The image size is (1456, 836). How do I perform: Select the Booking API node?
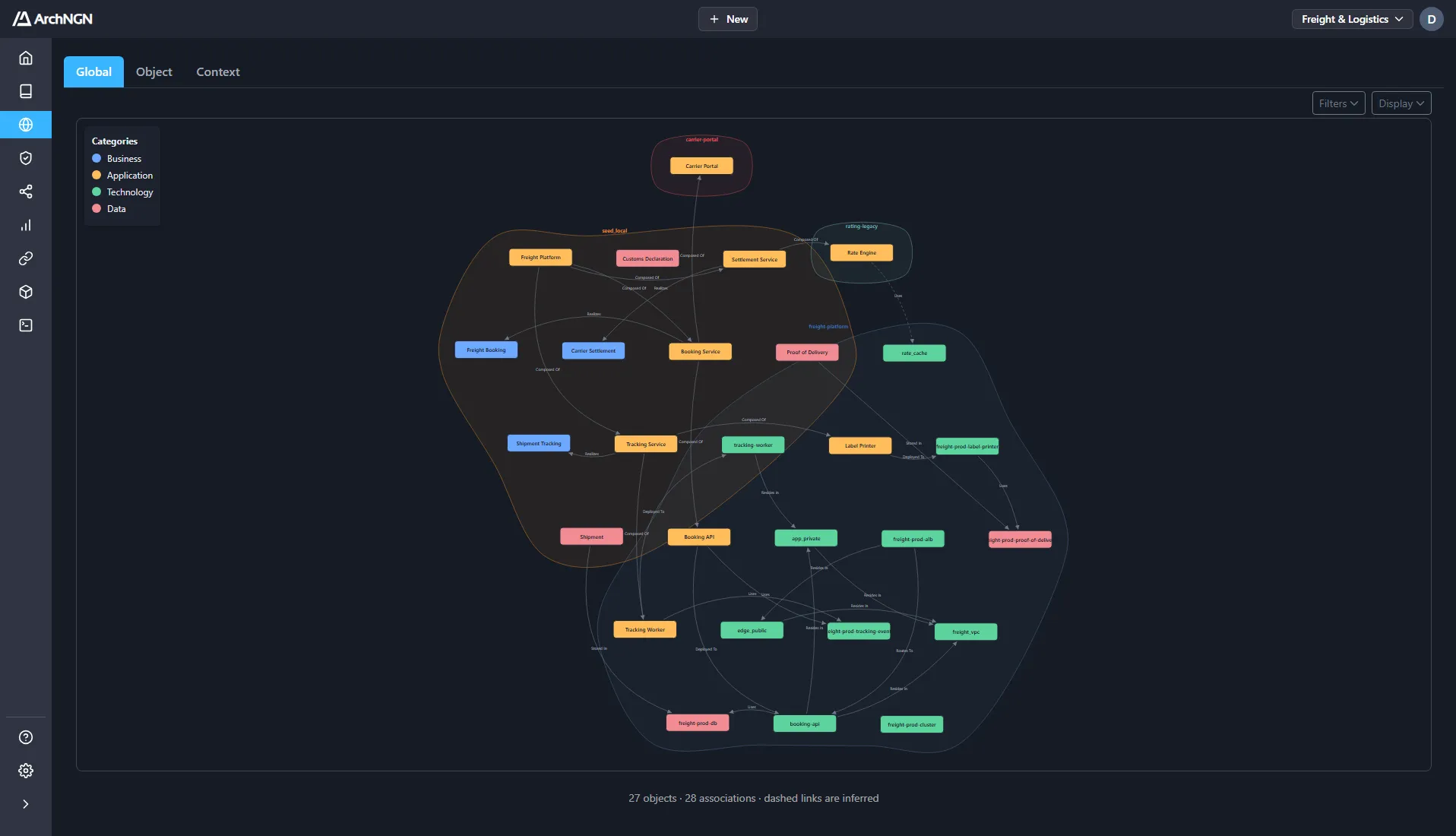click(x=699, y=537)
